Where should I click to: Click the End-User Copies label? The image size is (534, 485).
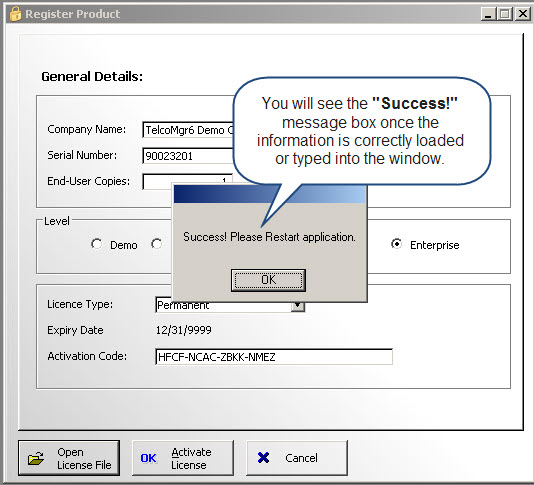89,181
